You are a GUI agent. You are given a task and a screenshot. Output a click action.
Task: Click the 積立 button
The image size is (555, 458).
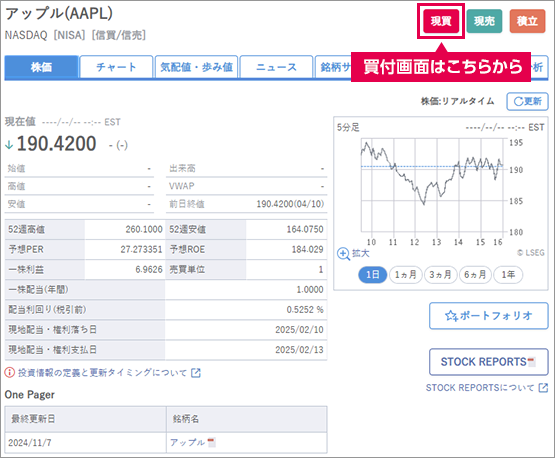coord(527,21)
